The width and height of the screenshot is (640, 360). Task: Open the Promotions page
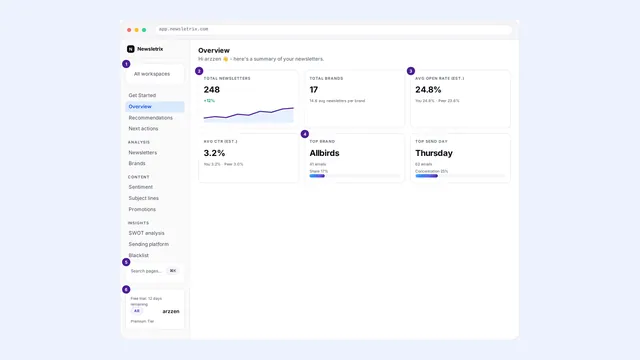[x=142, y=209]
